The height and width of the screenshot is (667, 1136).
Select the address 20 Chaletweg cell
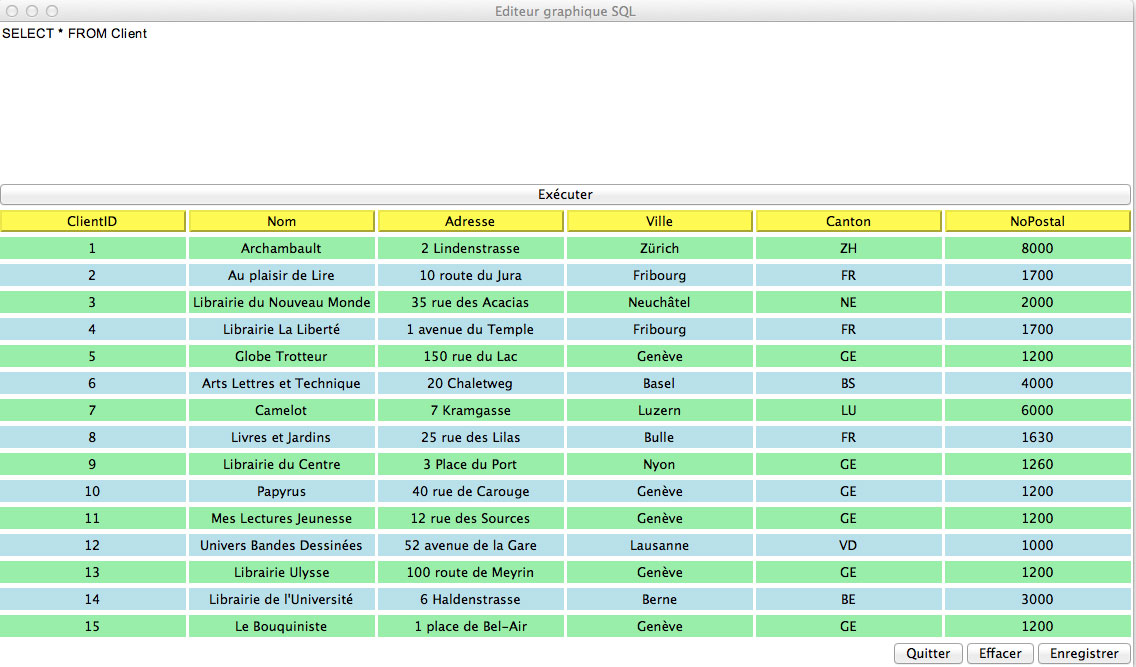tap(470, 383)
